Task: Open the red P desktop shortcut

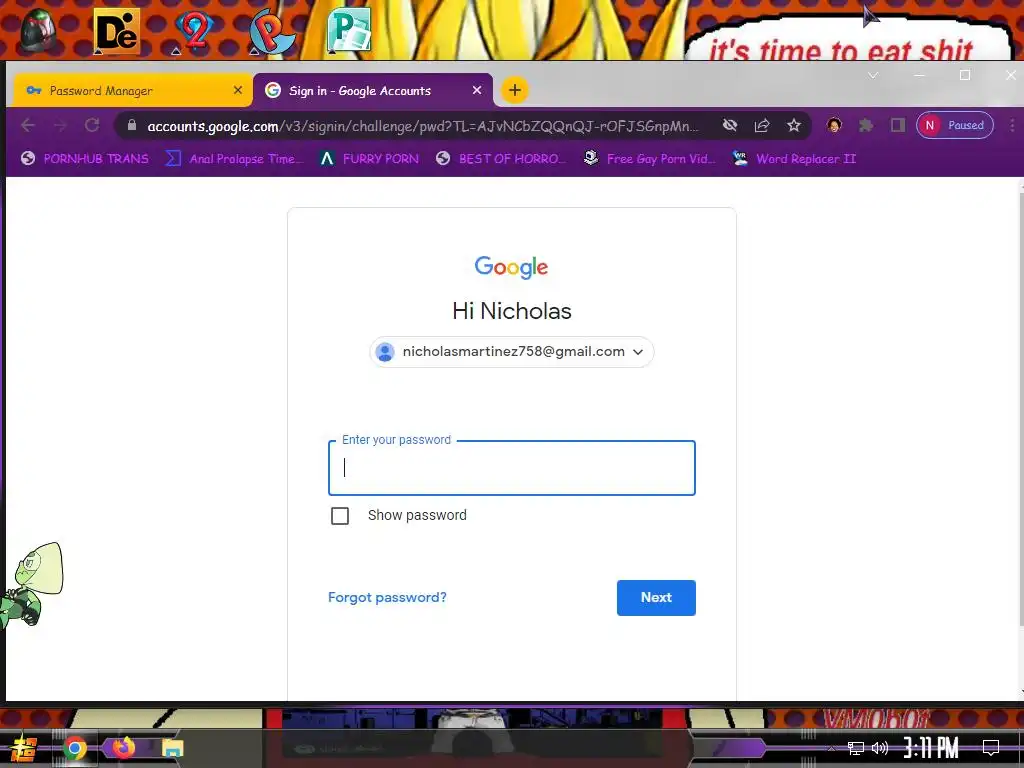Action: point(272,31)
